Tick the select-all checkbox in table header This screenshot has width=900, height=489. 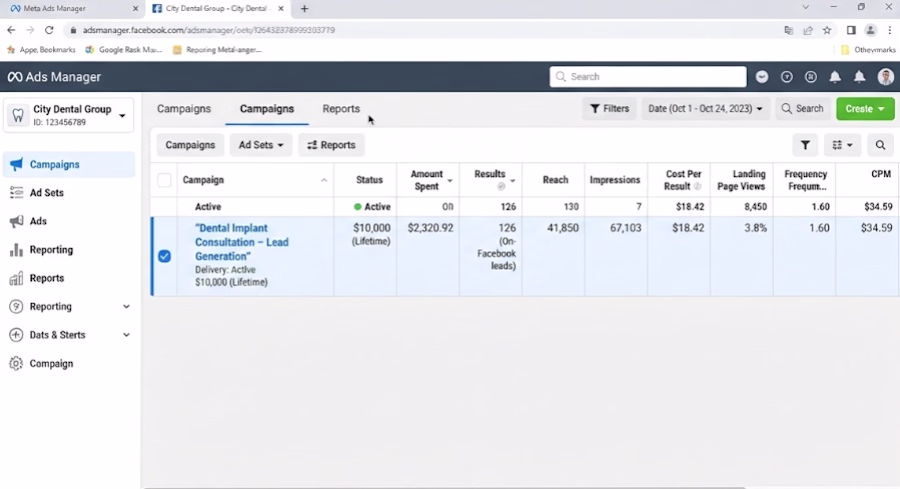(164, 180)
